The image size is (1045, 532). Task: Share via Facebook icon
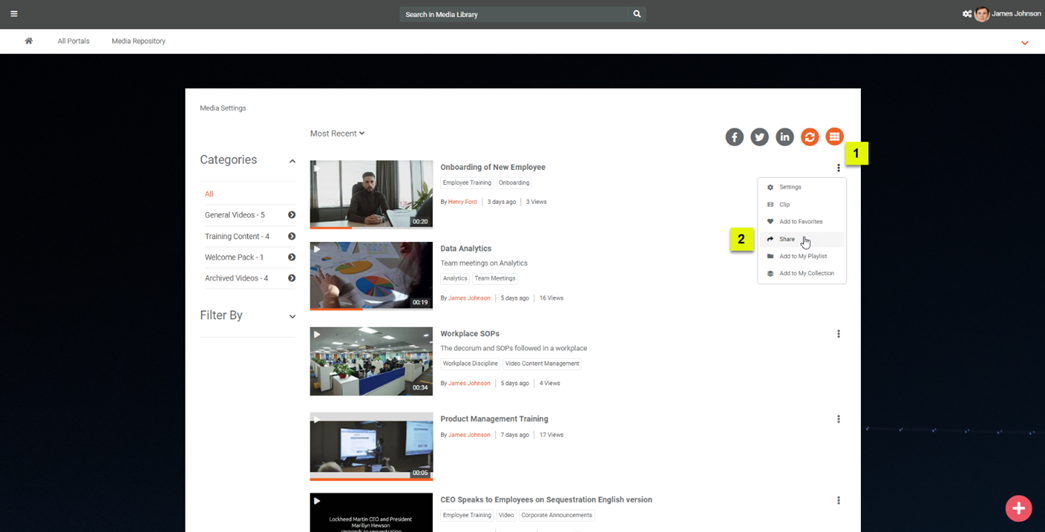point(734,137)
